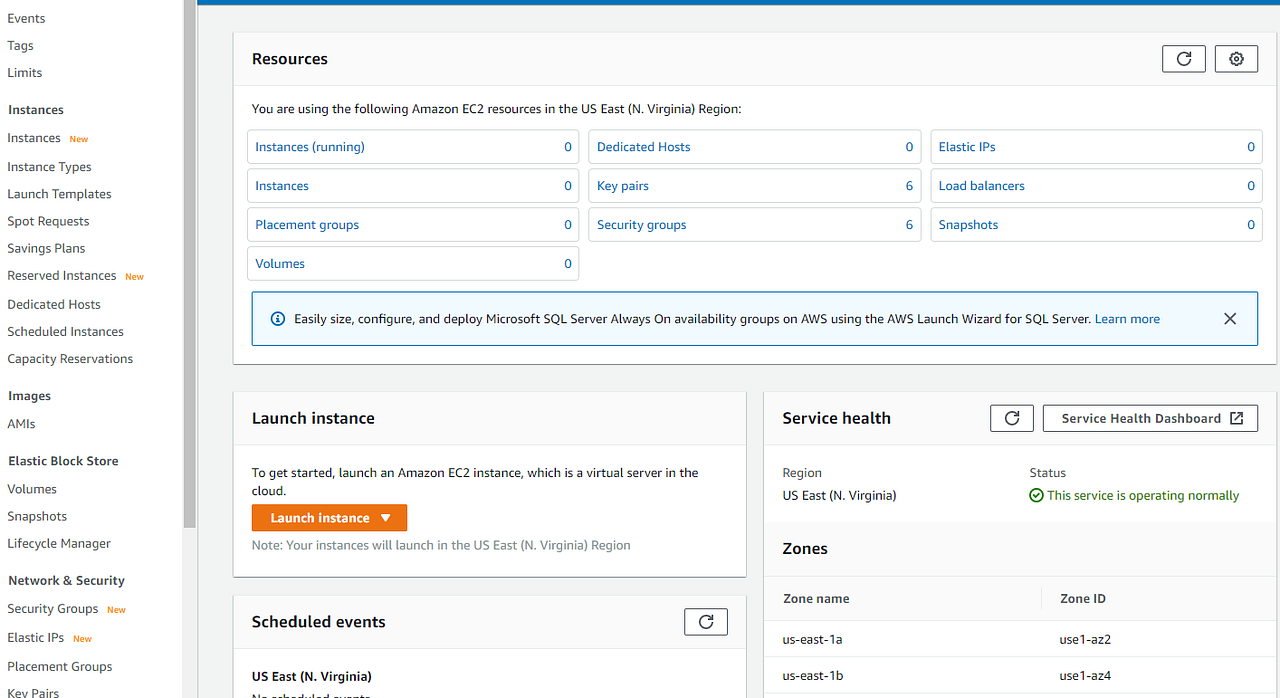Viewport: 1280px width, 698px height.
Task: Dismiss the SQL Server Launch Wizard banner
Action: point(1230,318)
